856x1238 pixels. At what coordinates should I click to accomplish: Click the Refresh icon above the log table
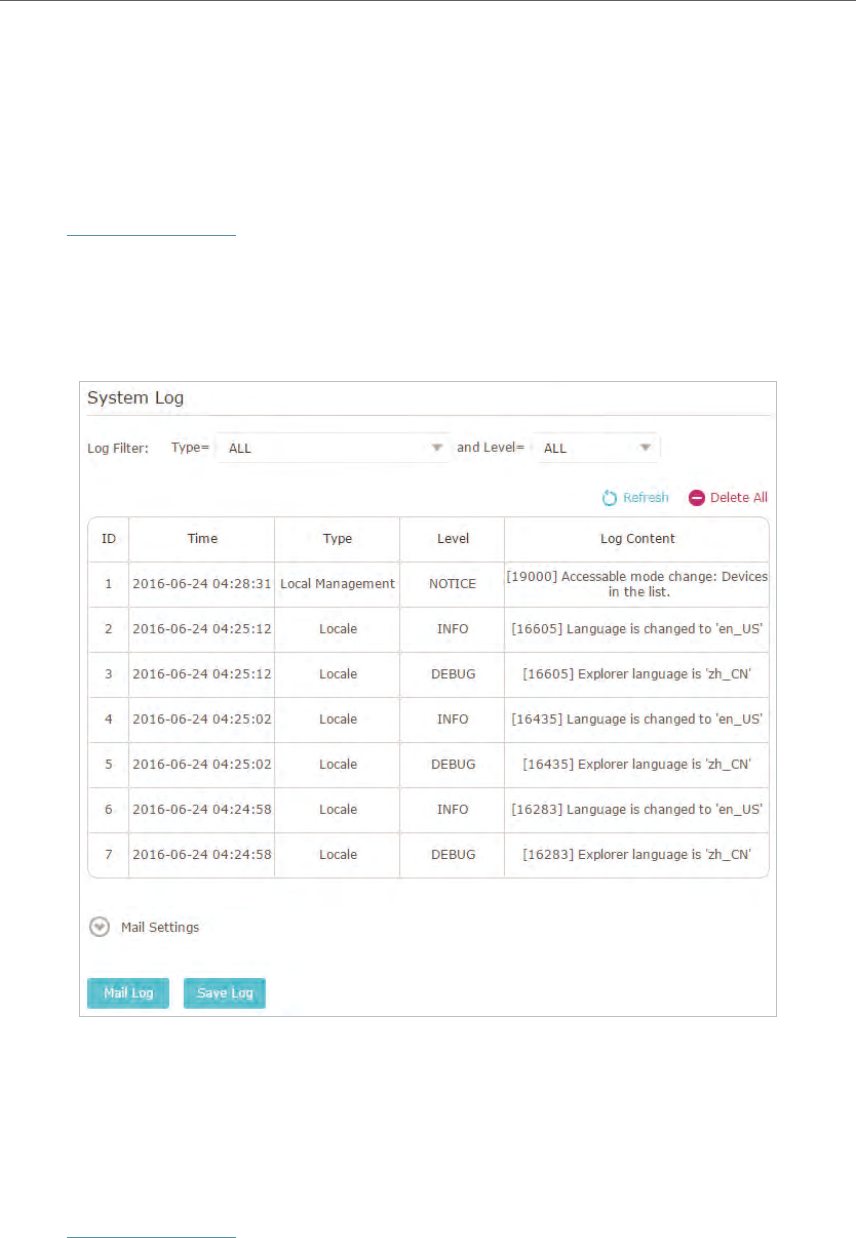[x=609, y=497]
